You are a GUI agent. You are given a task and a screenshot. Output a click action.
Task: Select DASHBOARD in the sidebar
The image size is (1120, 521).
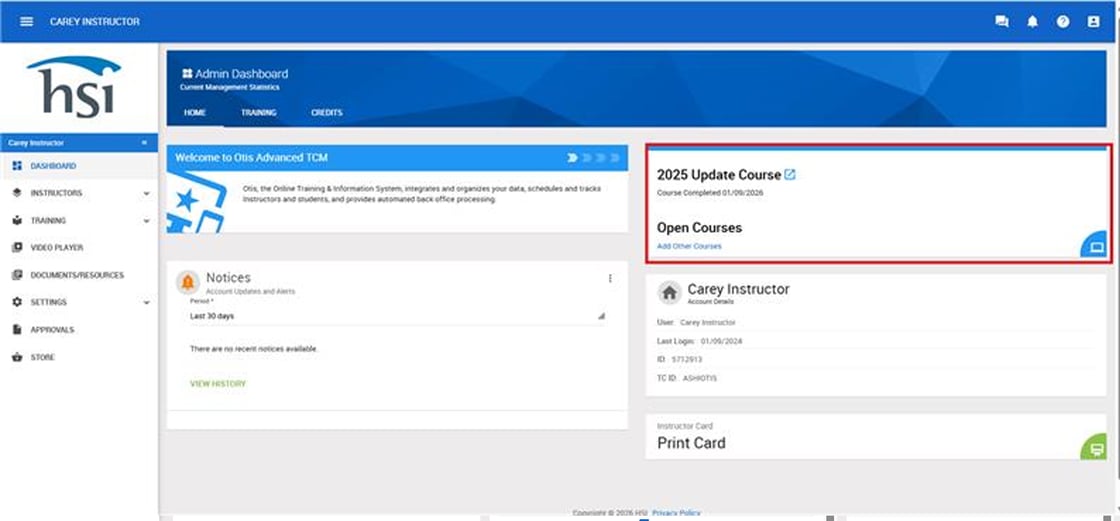pos(53,166)
